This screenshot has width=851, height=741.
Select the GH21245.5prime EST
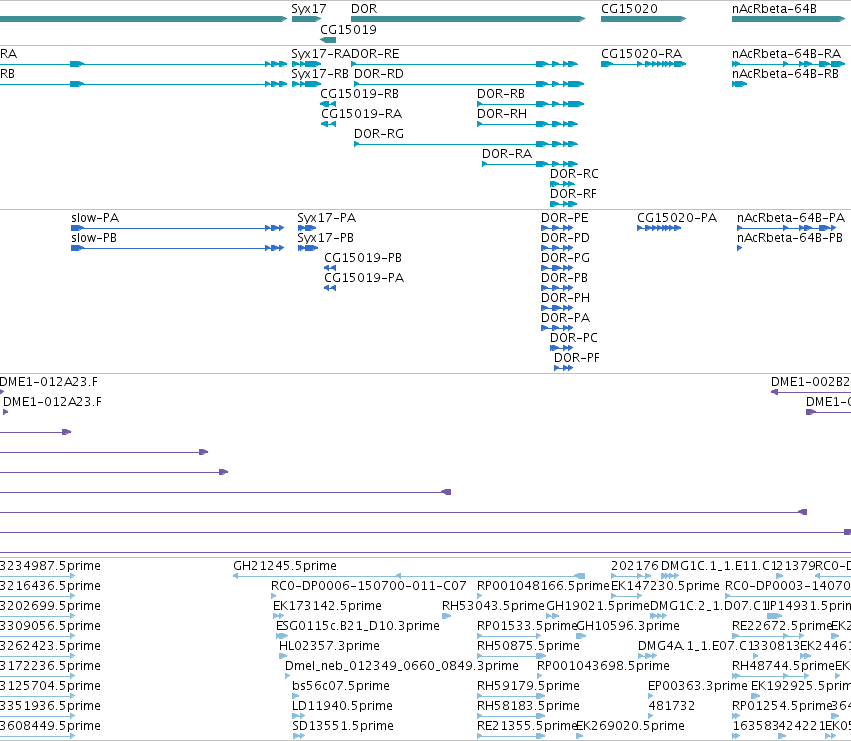click(285, 566)
